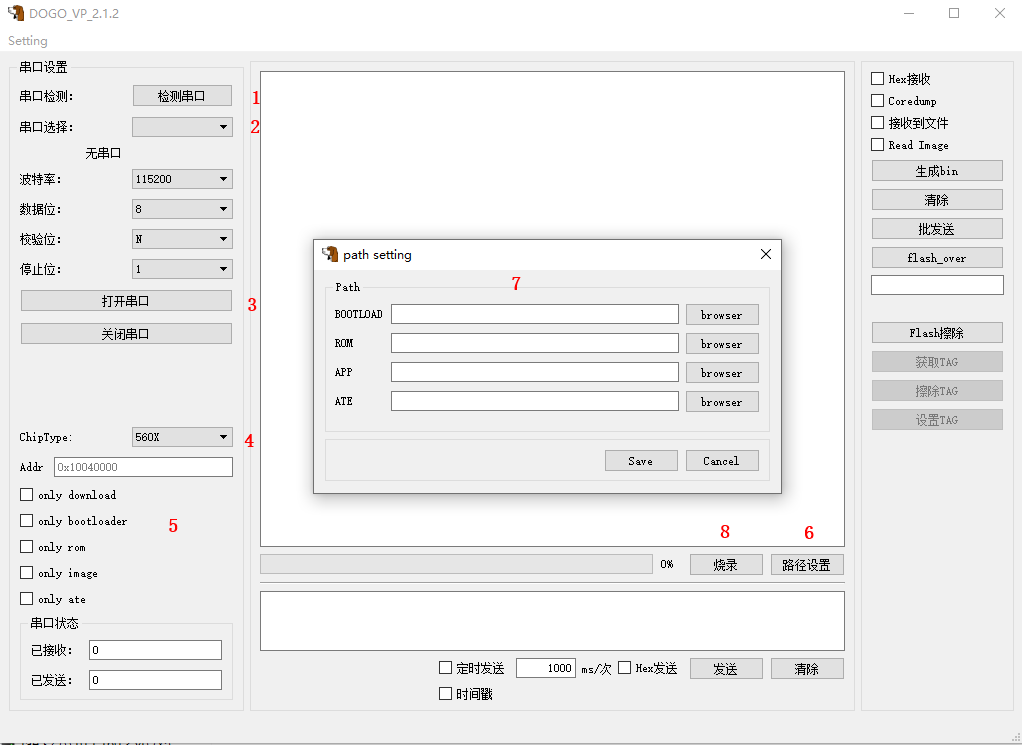Click the DOGO app icon in title bar

(16, 13)
